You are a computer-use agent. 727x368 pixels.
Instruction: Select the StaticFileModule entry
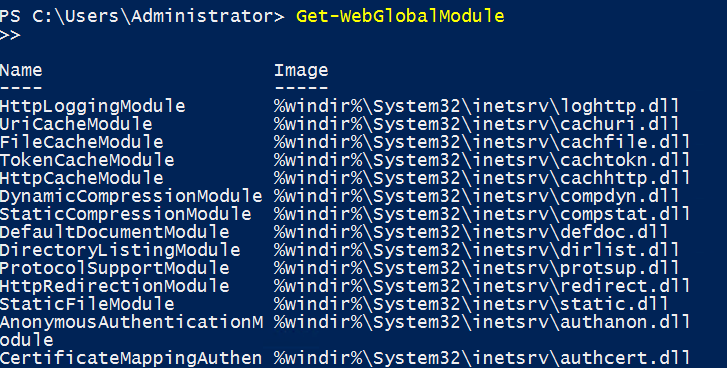(87, 304)
